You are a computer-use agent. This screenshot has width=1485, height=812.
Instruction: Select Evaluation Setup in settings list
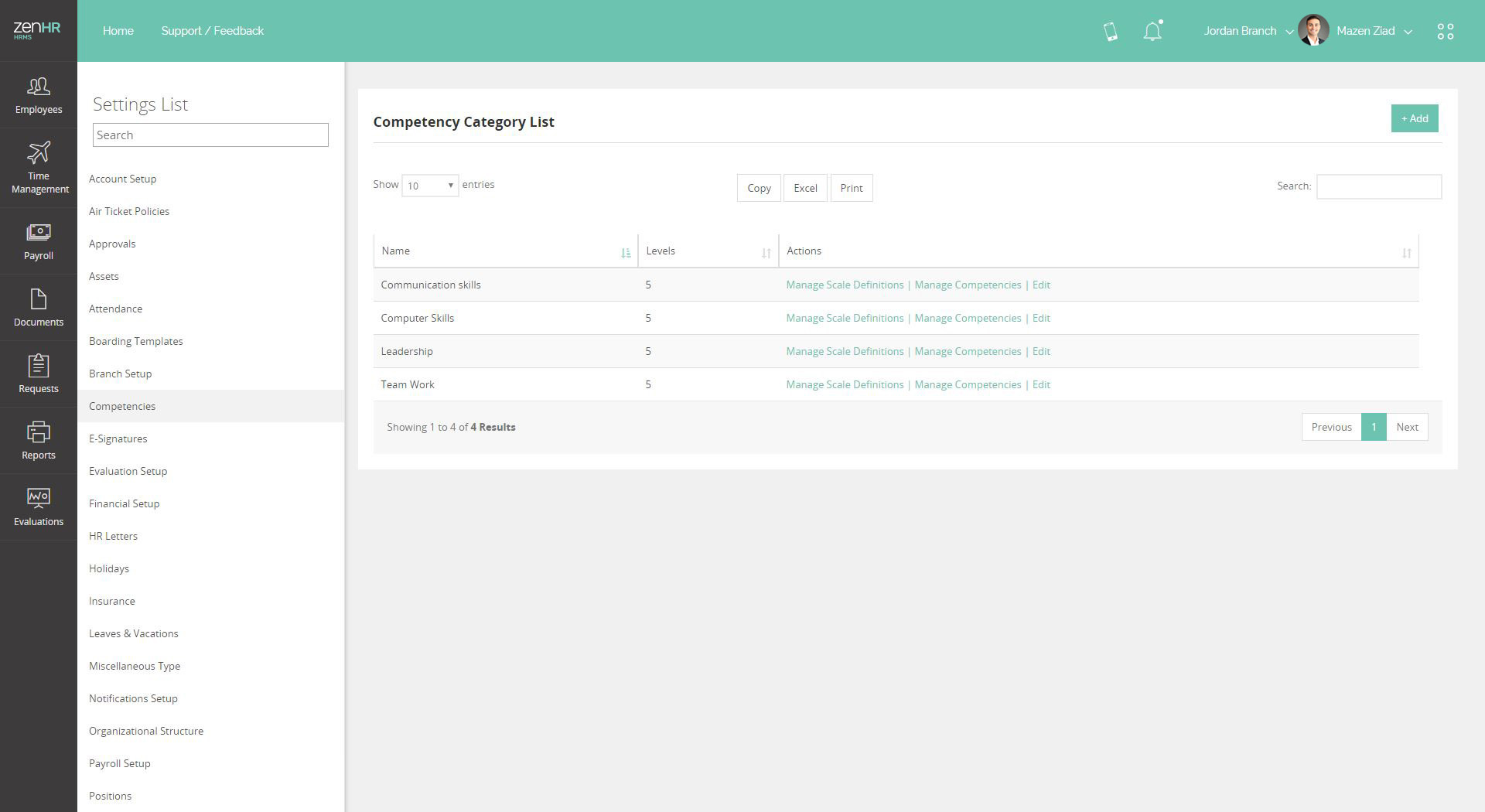(128, 471)
